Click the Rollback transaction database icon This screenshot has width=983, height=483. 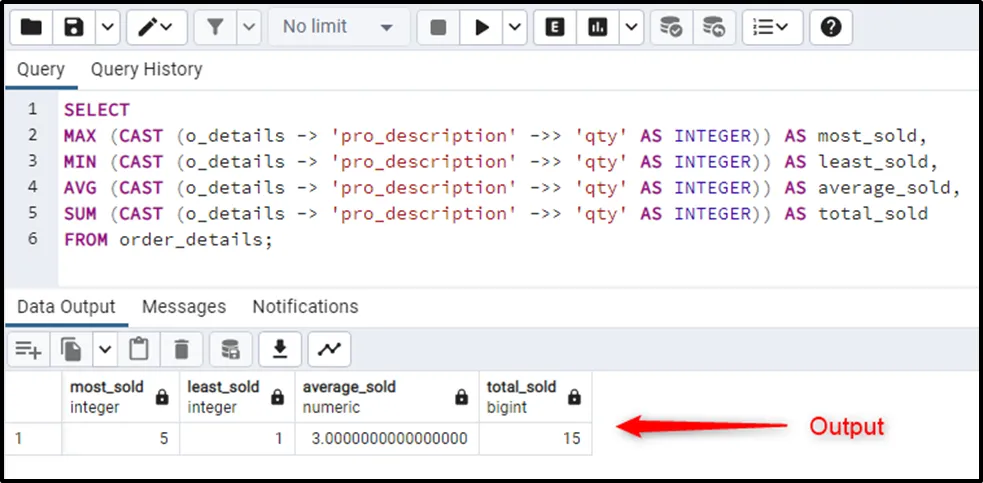tap(714, 27)
